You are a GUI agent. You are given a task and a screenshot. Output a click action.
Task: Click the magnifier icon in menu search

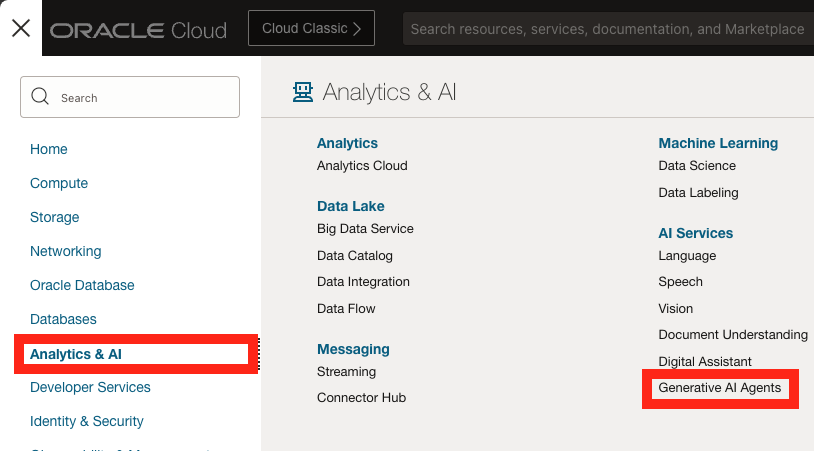click(x=41, y=97)
